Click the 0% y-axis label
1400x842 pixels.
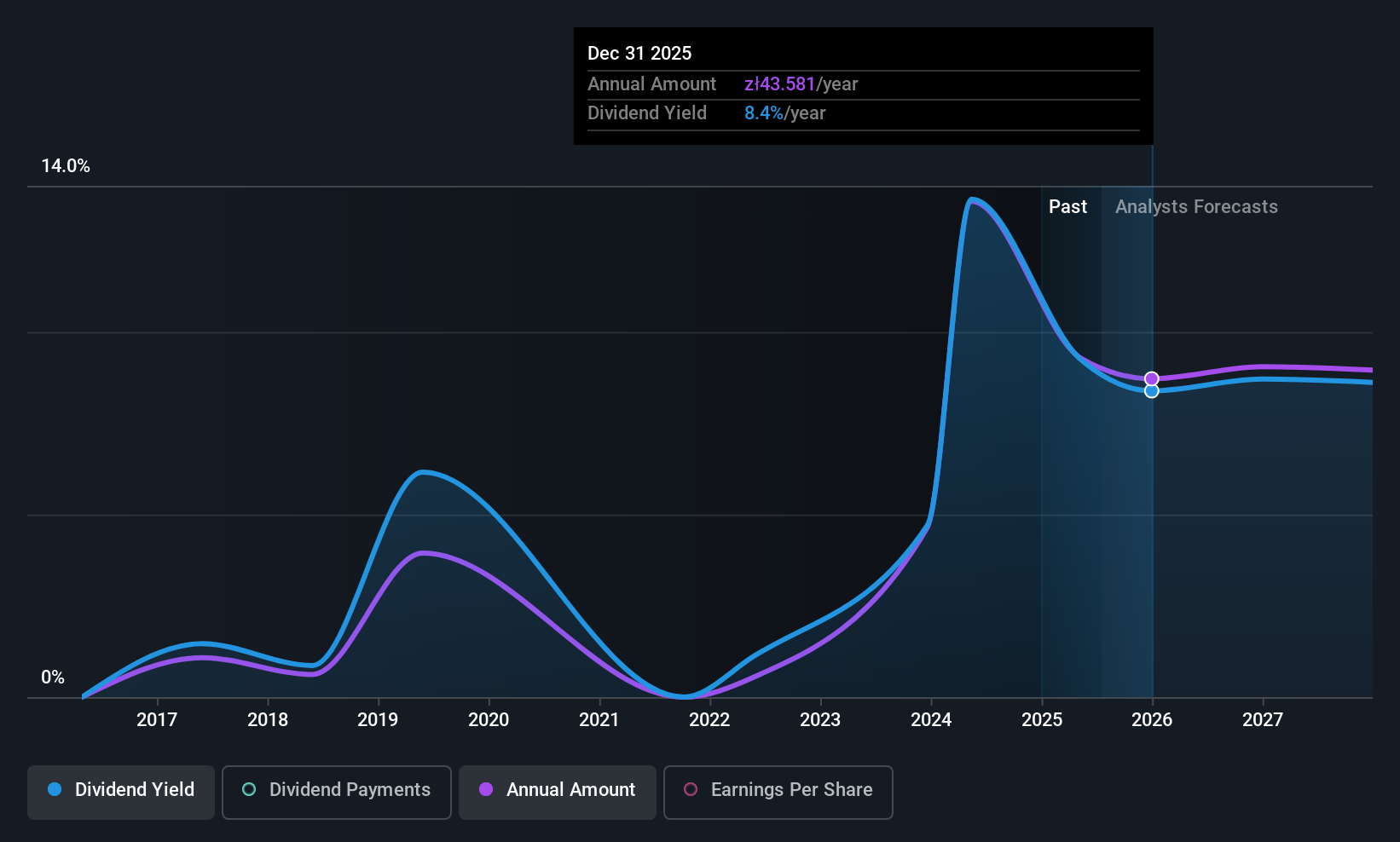(53, 678)
